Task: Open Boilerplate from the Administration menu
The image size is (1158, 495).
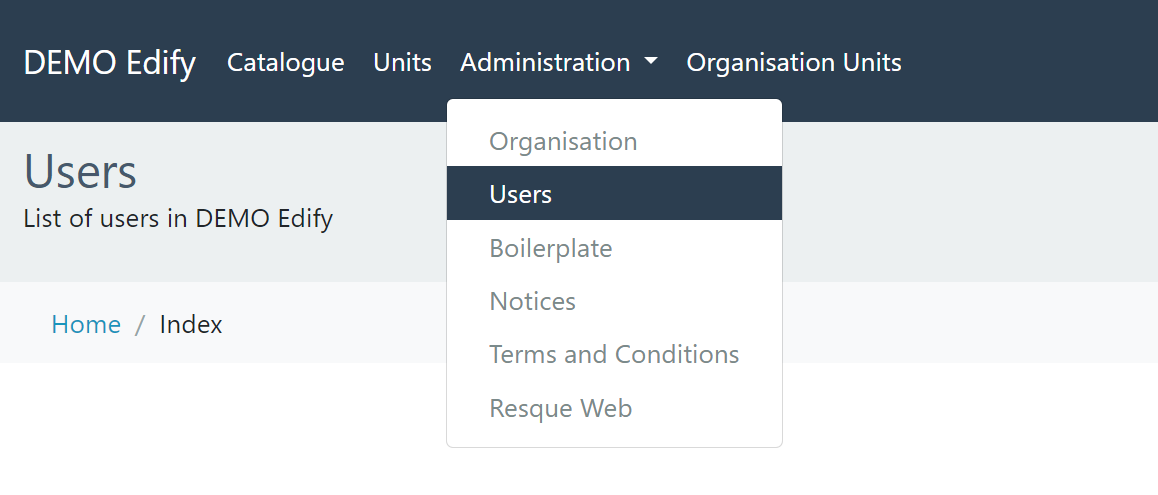Action: click(x=550, y=248)
